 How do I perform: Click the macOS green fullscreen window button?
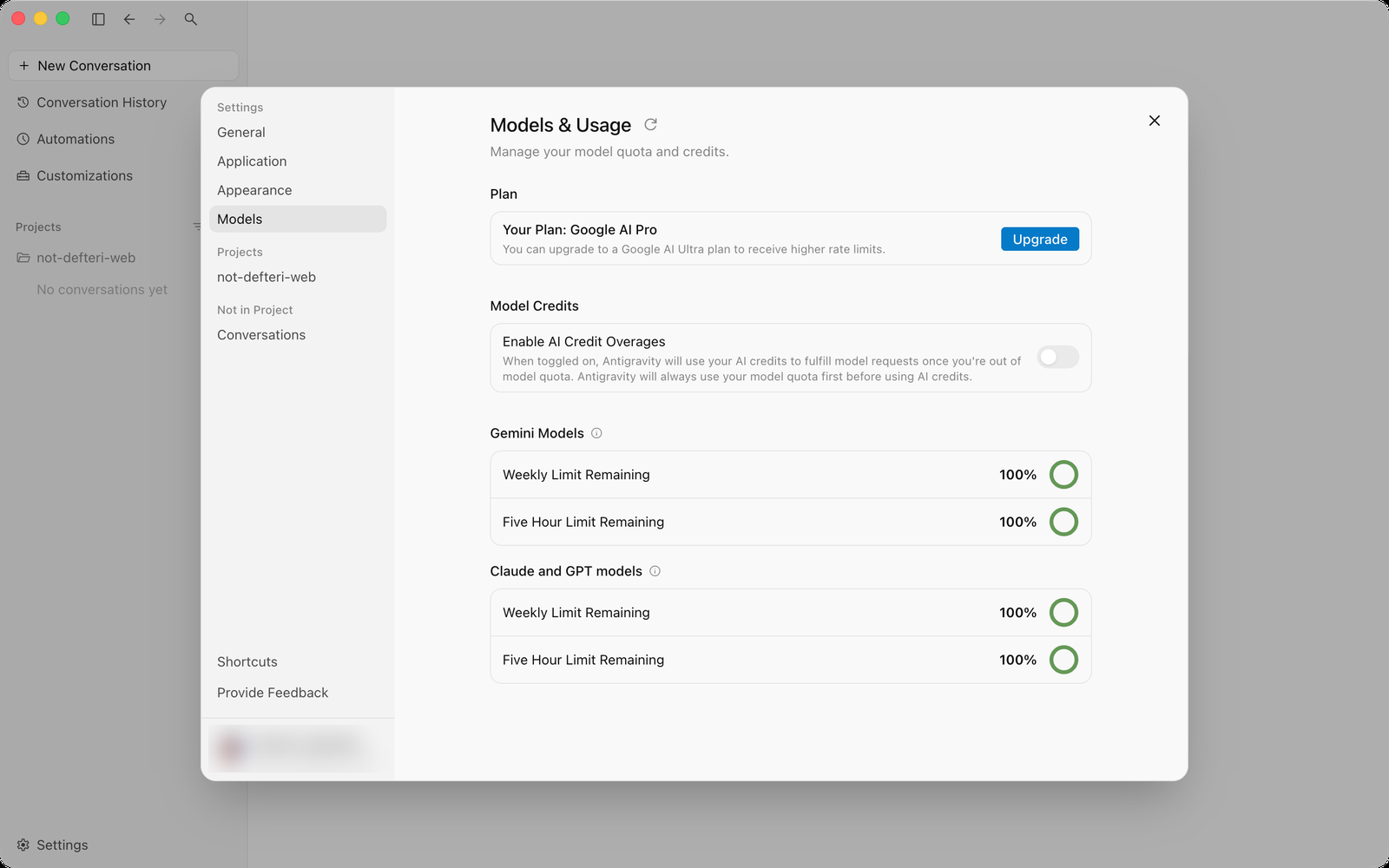tap(63, 18)
